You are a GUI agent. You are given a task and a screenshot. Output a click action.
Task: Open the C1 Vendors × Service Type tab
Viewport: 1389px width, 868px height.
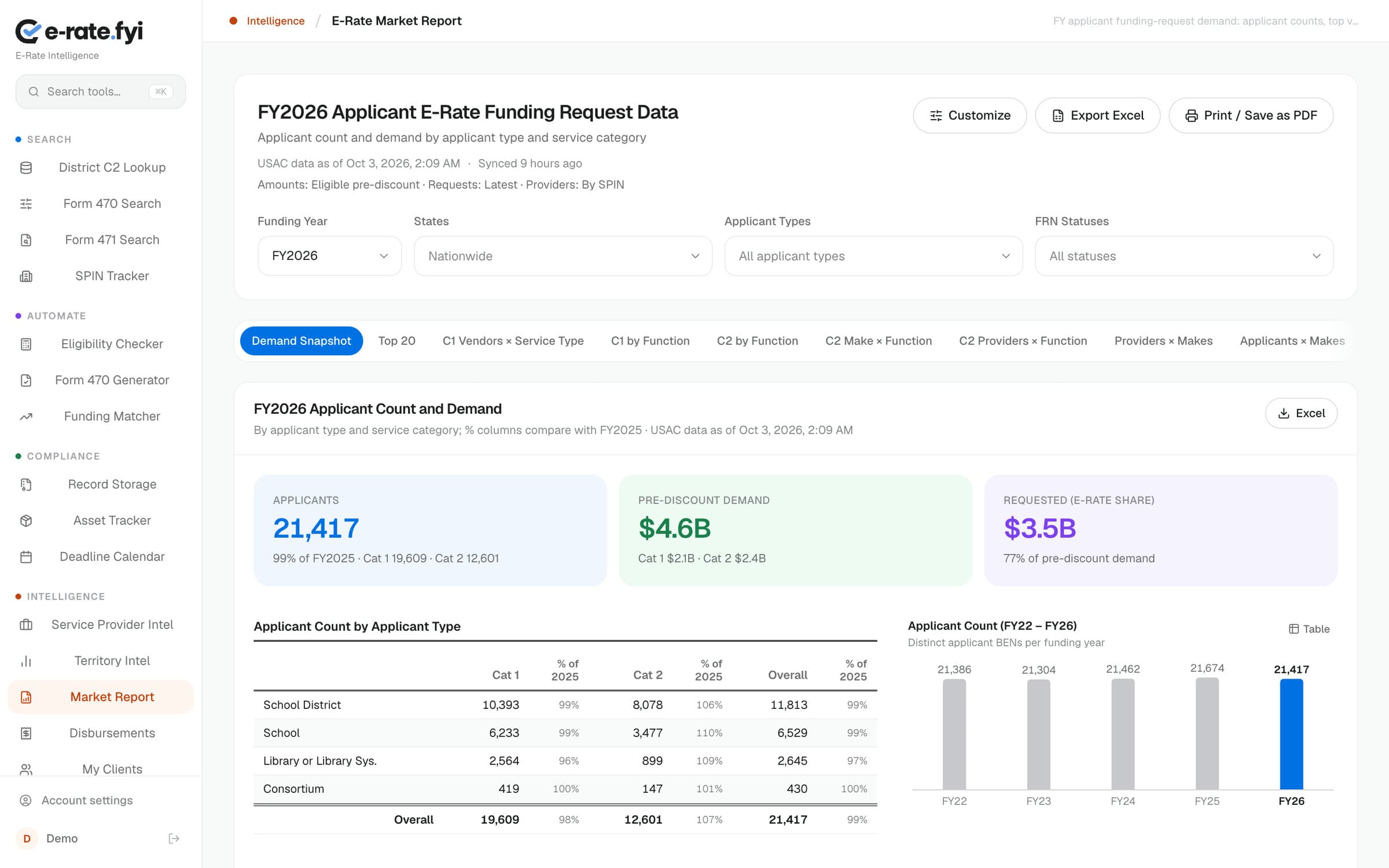(x=513, y=341)
